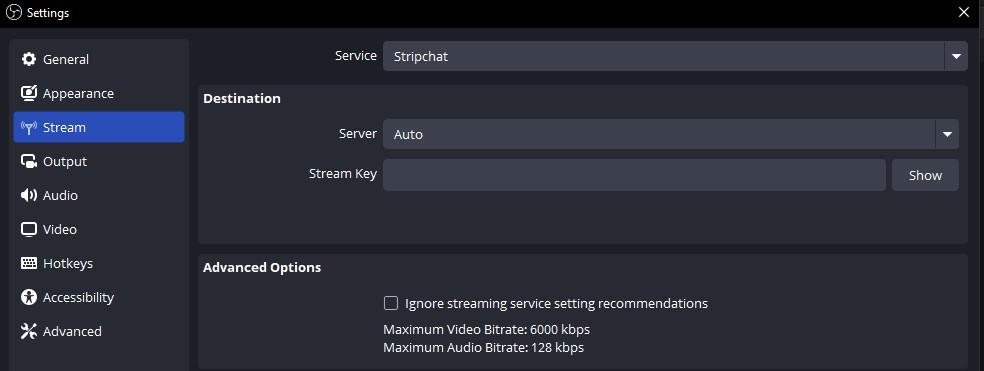Click the Service dropdown arrow
This screenshot has height=371, width=984.
(x=956, y=56)
